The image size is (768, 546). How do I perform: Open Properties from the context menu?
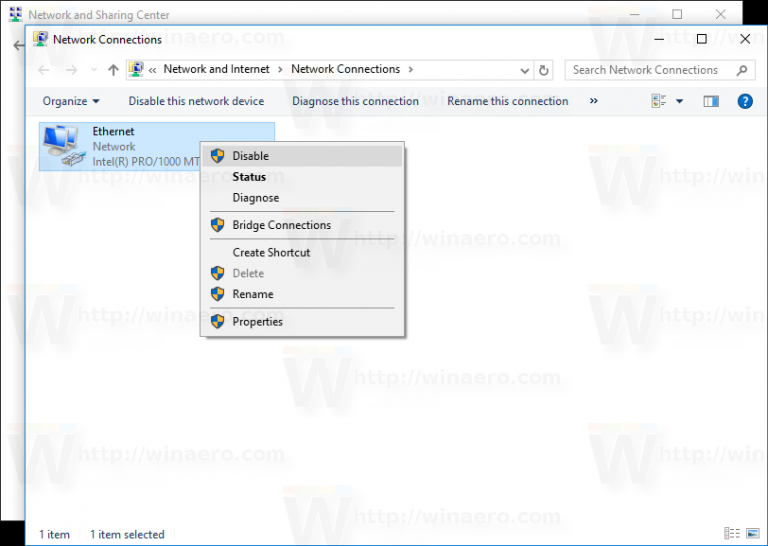point(302,322)
